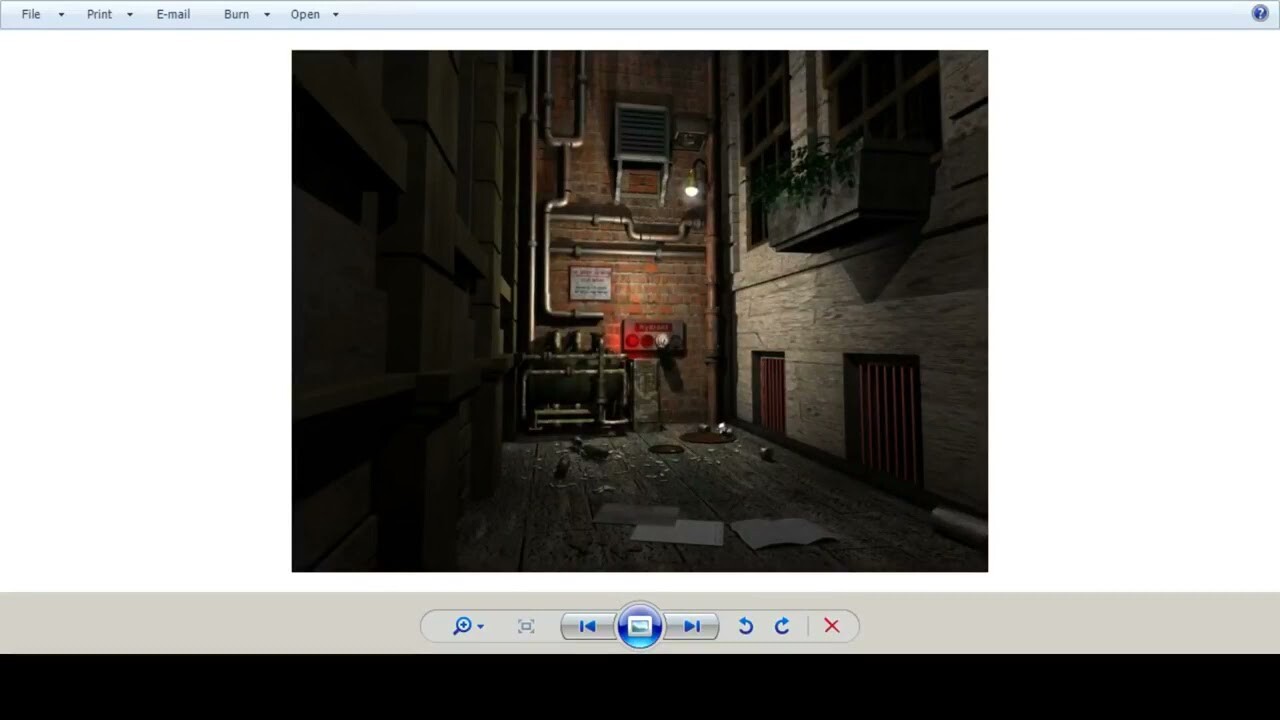
Task: Rotate the photo clockwise
Action: tap(782, 626)
